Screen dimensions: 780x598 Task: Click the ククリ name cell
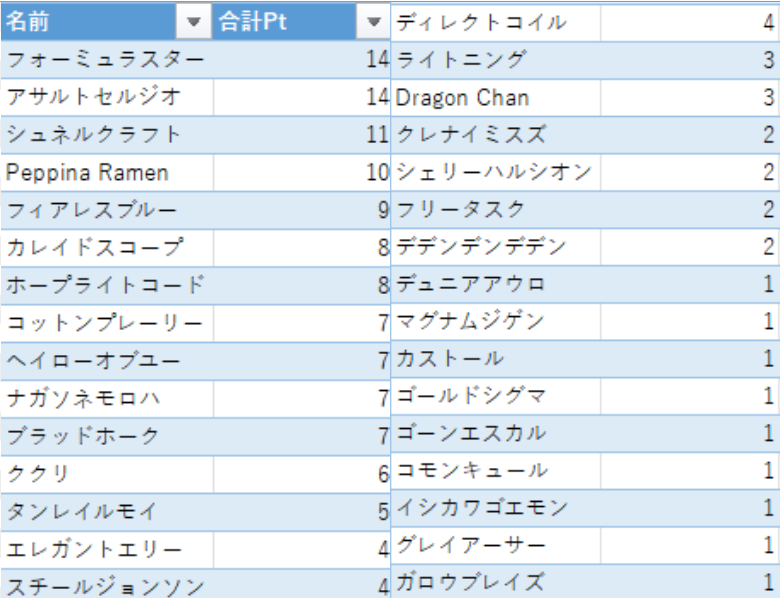pos(106,473)
